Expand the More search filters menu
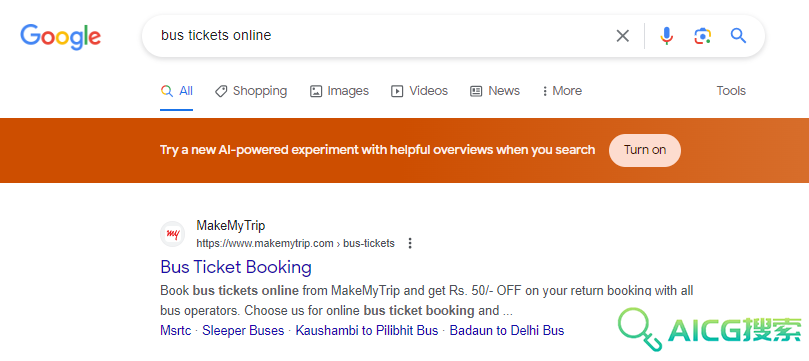Viewport: 809px width, 361px height. [x=561, y=91]
